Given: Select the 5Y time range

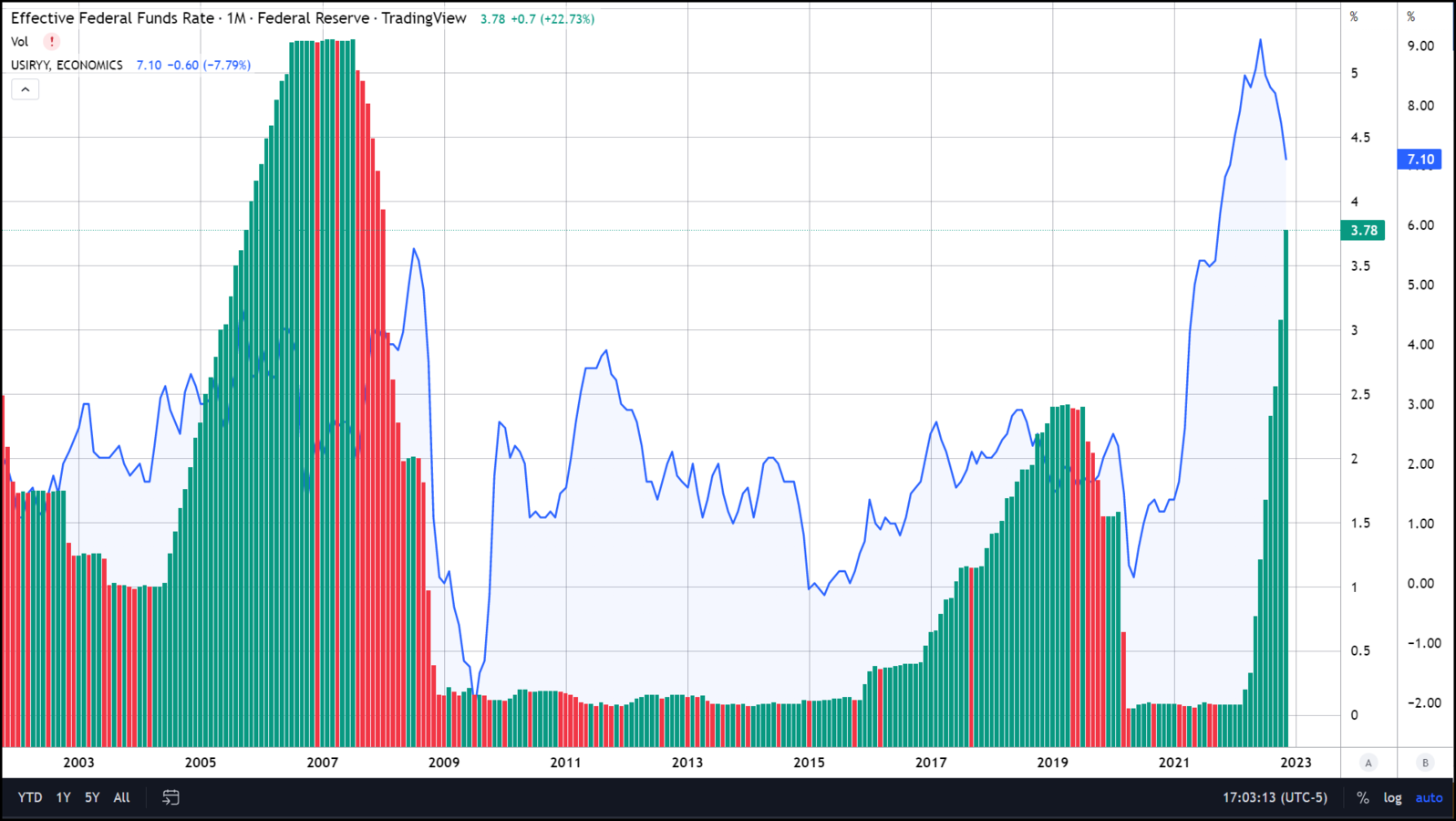Looking at the screenshot, I should pyautogui.click(x=92, y=797).
